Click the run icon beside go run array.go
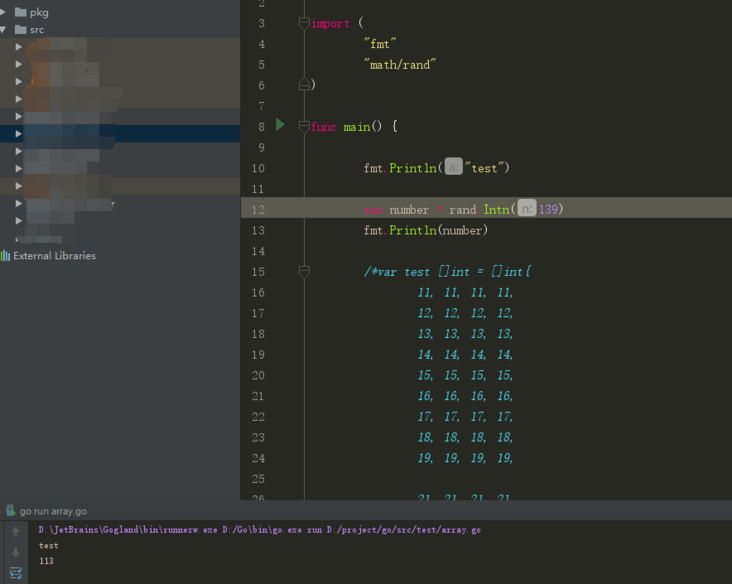Viewport: 732px width, 584px height. (11, 511)
